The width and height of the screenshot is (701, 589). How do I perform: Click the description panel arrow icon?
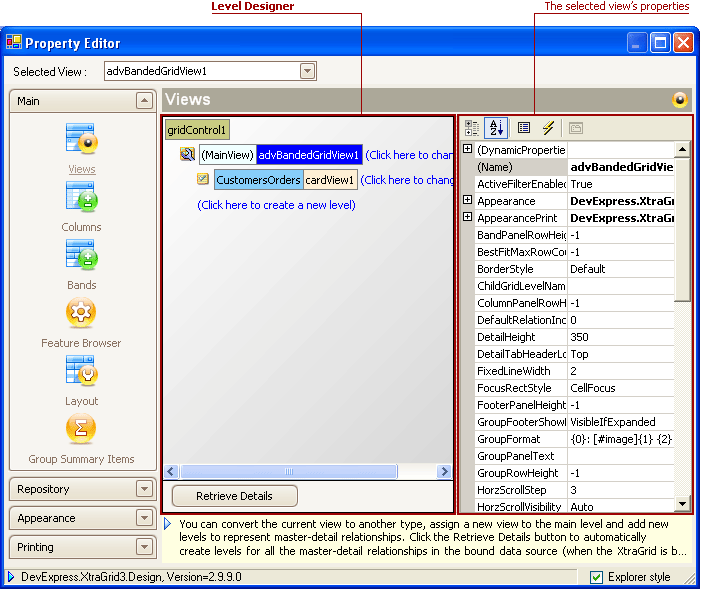[168, 524]
